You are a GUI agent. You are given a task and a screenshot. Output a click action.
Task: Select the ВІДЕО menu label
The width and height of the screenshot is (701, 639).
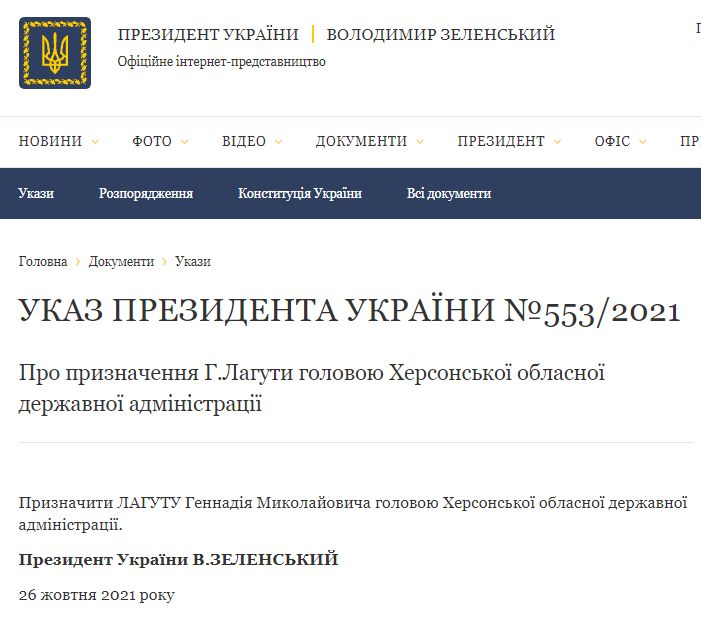click(x=244, y=142)
